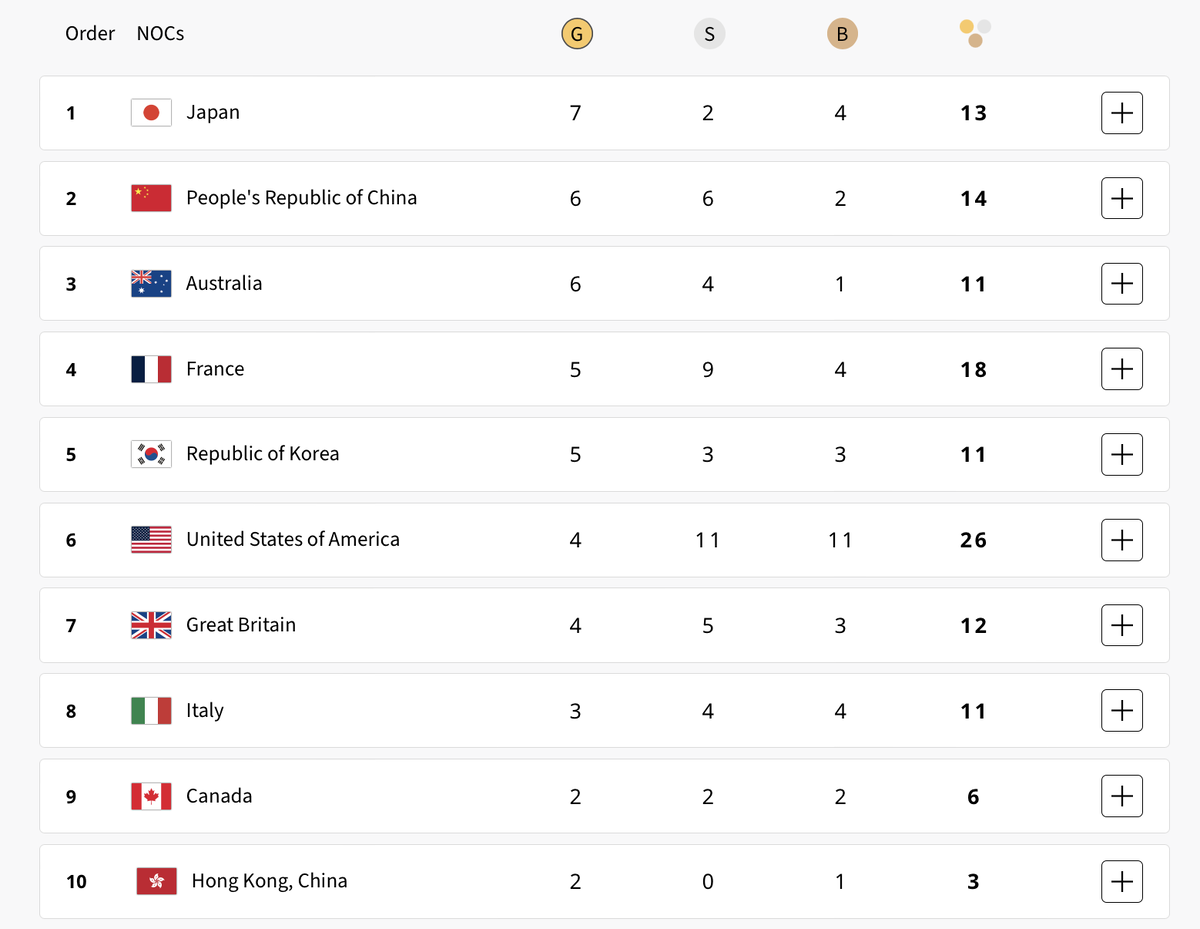Click the Bronze medal column icon
The image size is (1200, 929).
click(x=842, y=34)
